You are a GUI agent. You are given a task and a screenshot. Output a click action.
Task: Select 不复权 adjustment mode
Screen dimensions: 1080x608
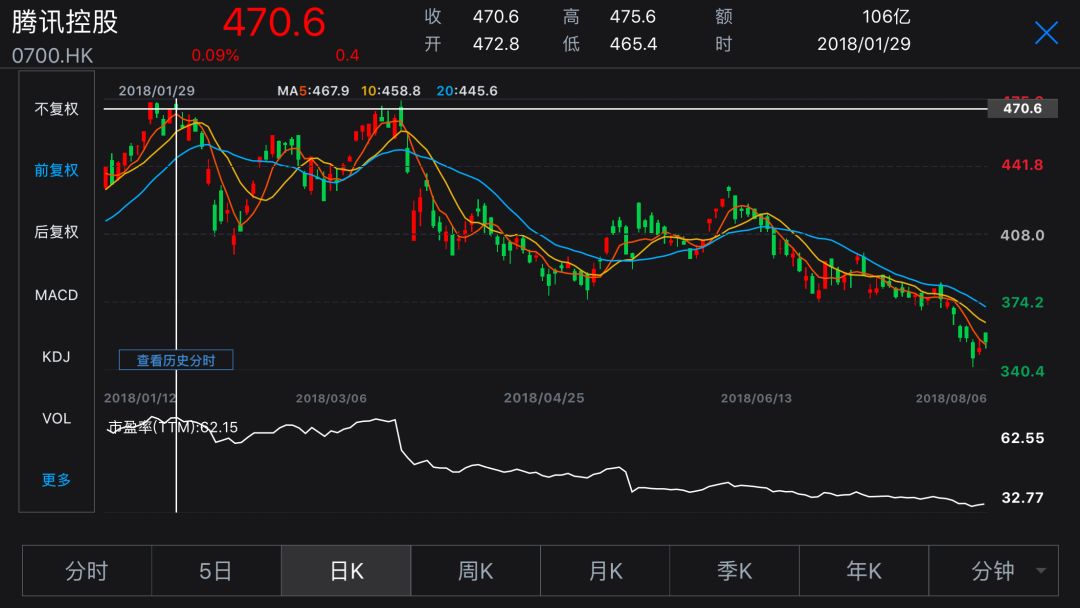pyautogui.click(x=57, y=109)
